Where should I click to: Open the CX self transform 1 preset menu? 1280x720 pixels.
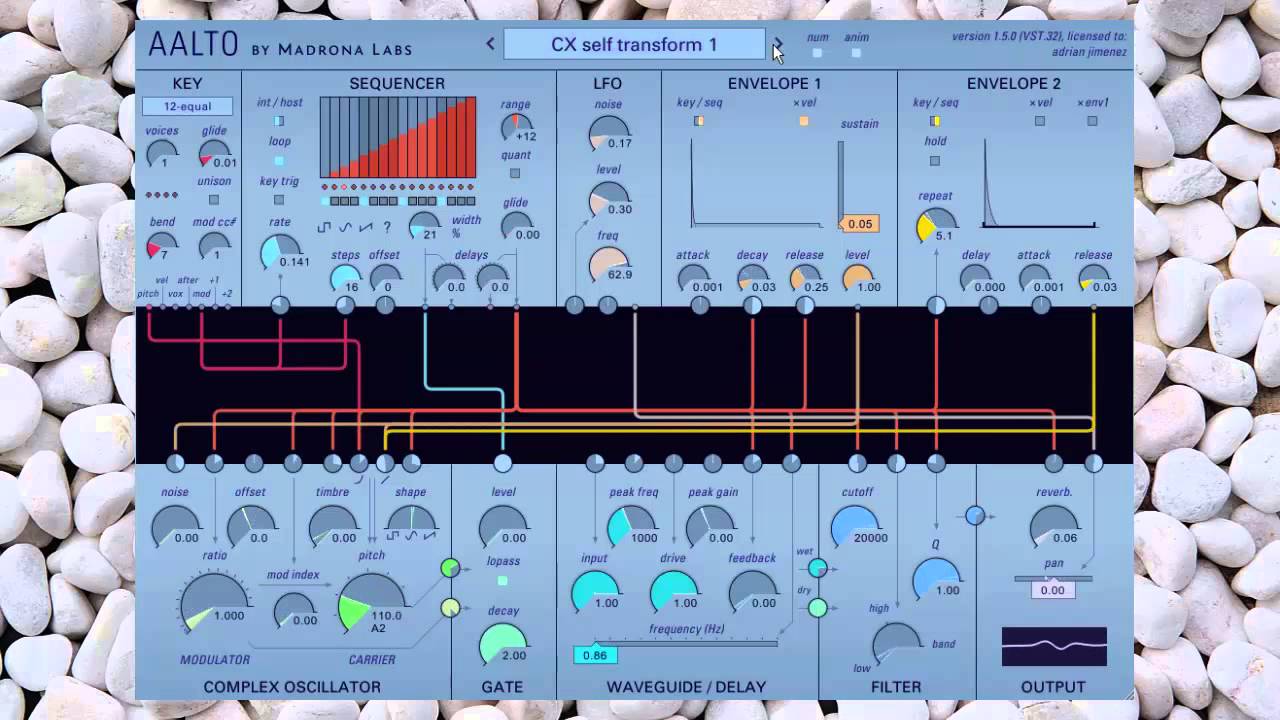(635, 44)
